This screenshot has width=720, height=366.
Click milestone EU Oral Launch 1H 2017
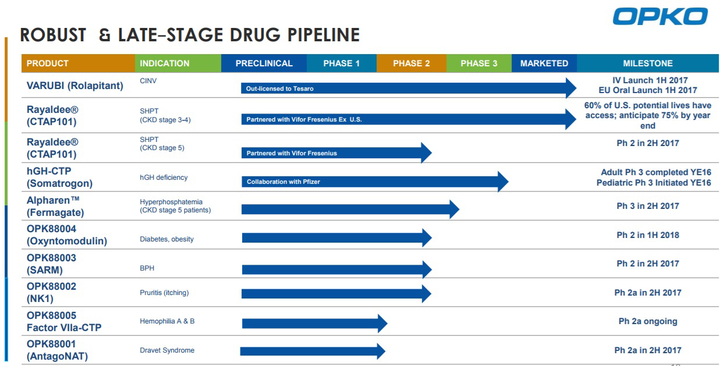[648, 90]
